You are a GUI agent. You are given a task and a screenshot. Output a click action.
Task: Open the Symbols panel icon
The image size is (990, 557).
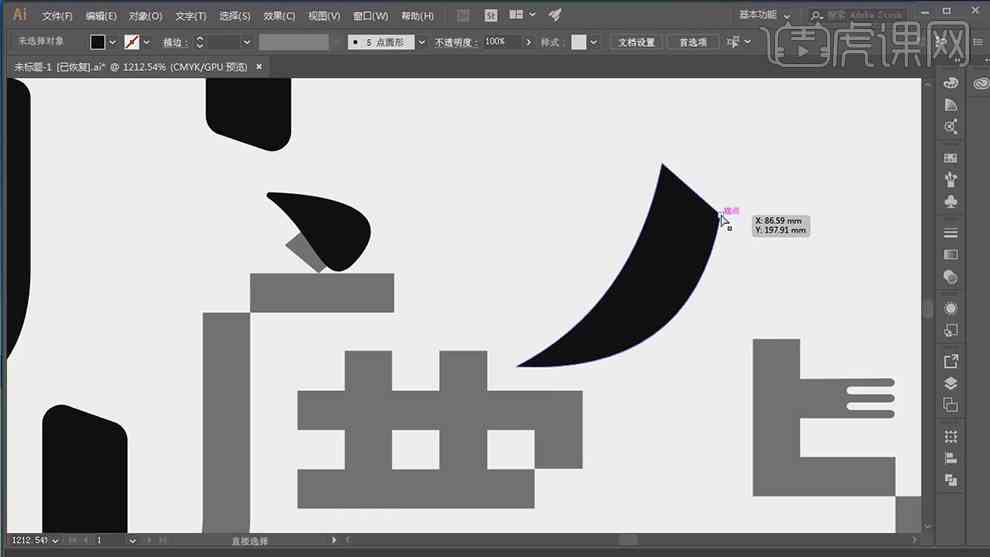click(950, 201)
